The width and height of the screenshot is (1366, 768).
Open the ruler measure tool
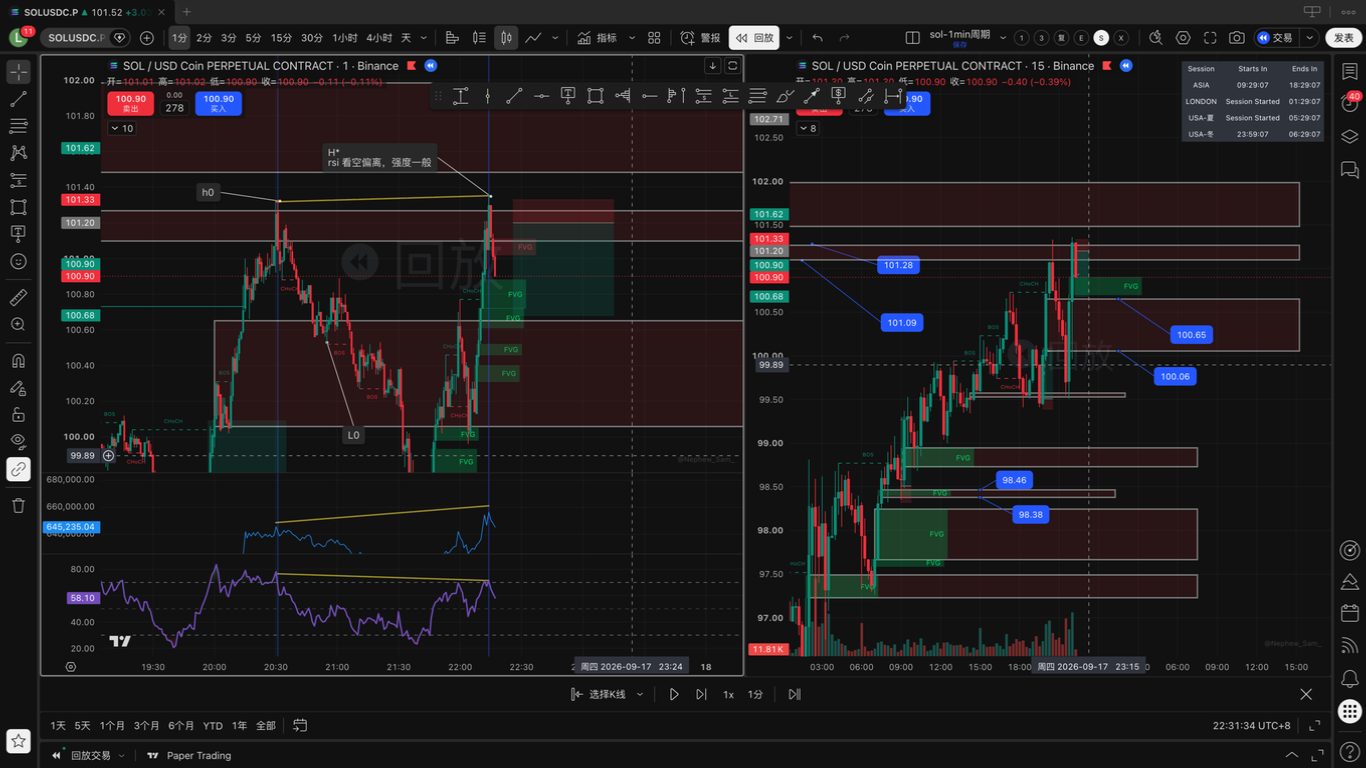point(18,298)
